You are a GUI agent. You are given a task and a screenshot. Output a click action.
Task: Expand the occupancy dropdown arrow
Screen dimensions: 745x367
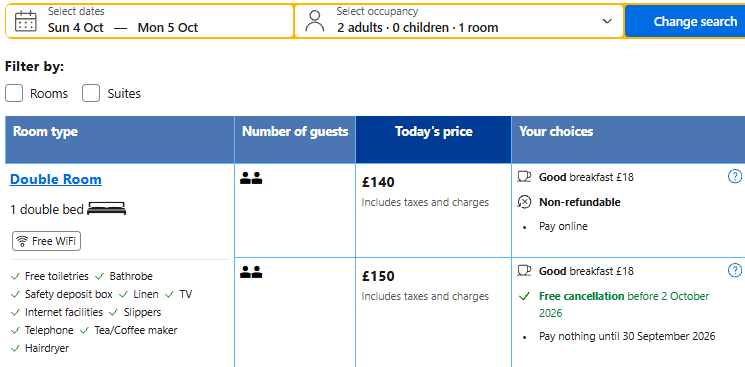(607, 21)
